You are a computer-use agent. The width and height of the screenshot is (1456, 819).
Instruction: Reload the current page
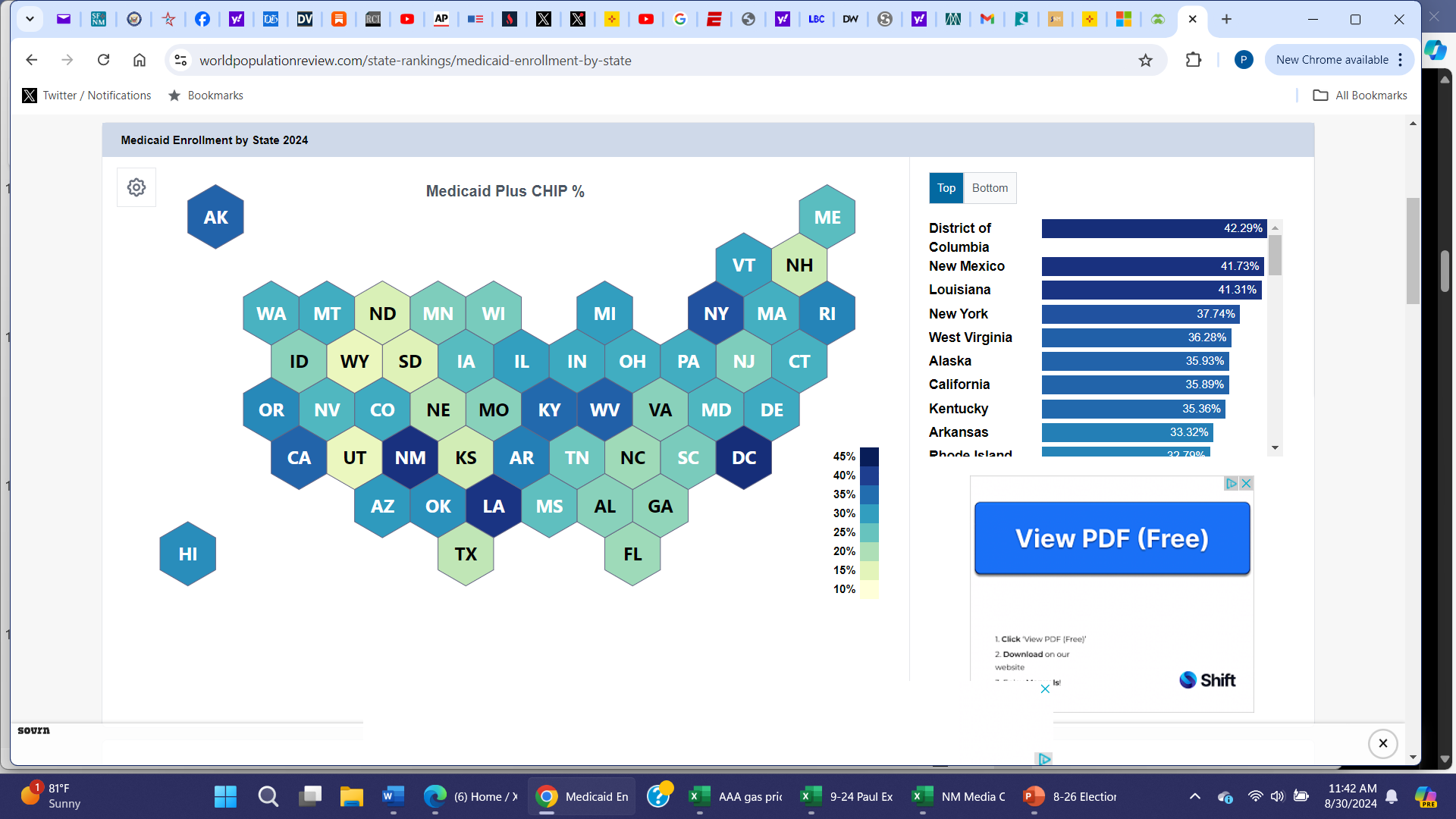(x=104, y=60)
